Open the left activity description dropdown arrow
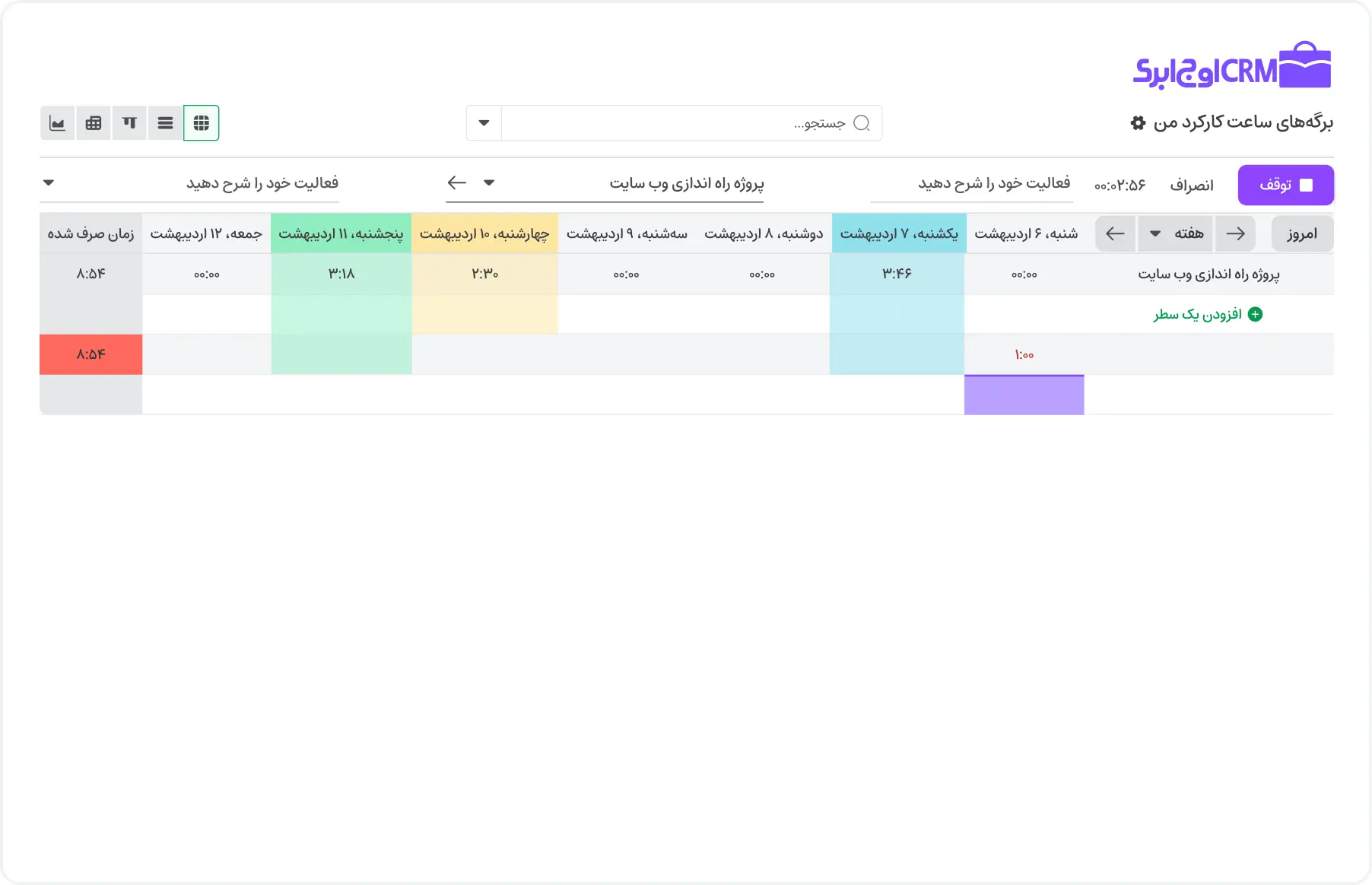Image resolution: width=1372 pixels, height=885 pixels. click(x=49, y=182)
